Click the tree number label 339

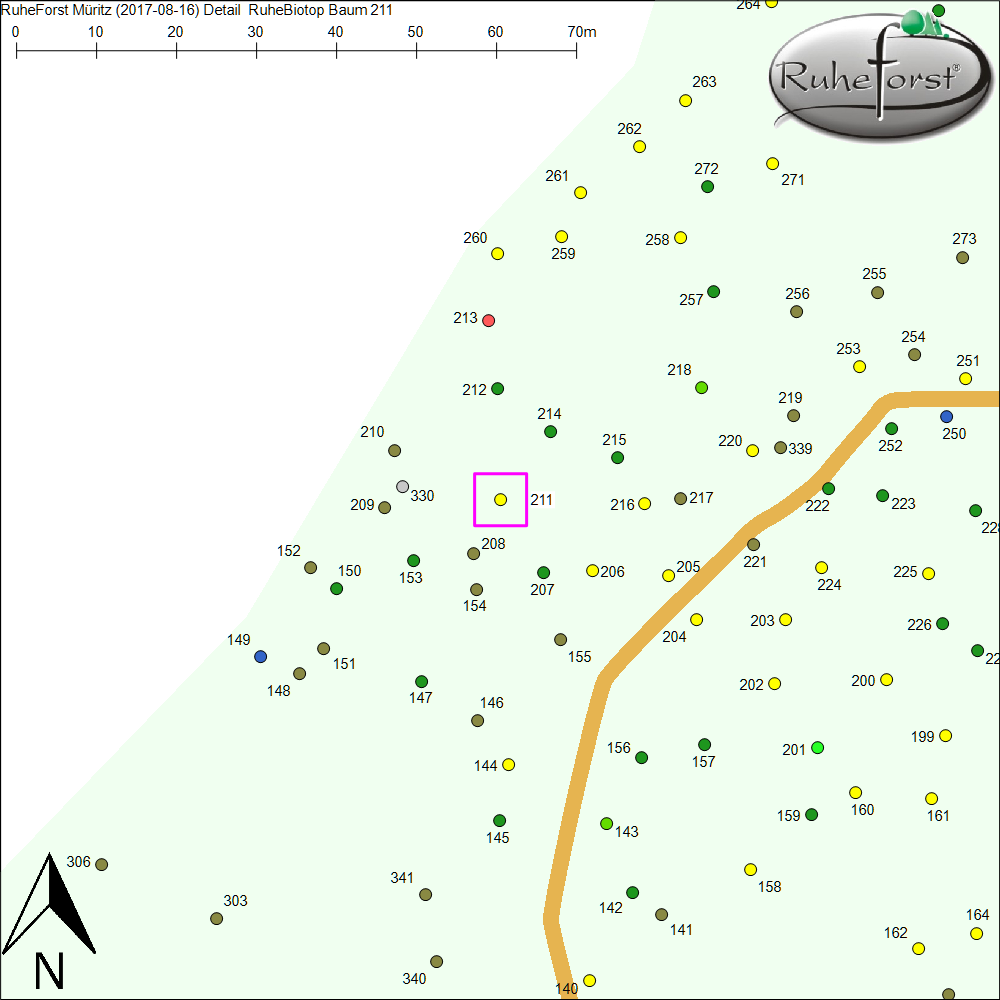800,449
